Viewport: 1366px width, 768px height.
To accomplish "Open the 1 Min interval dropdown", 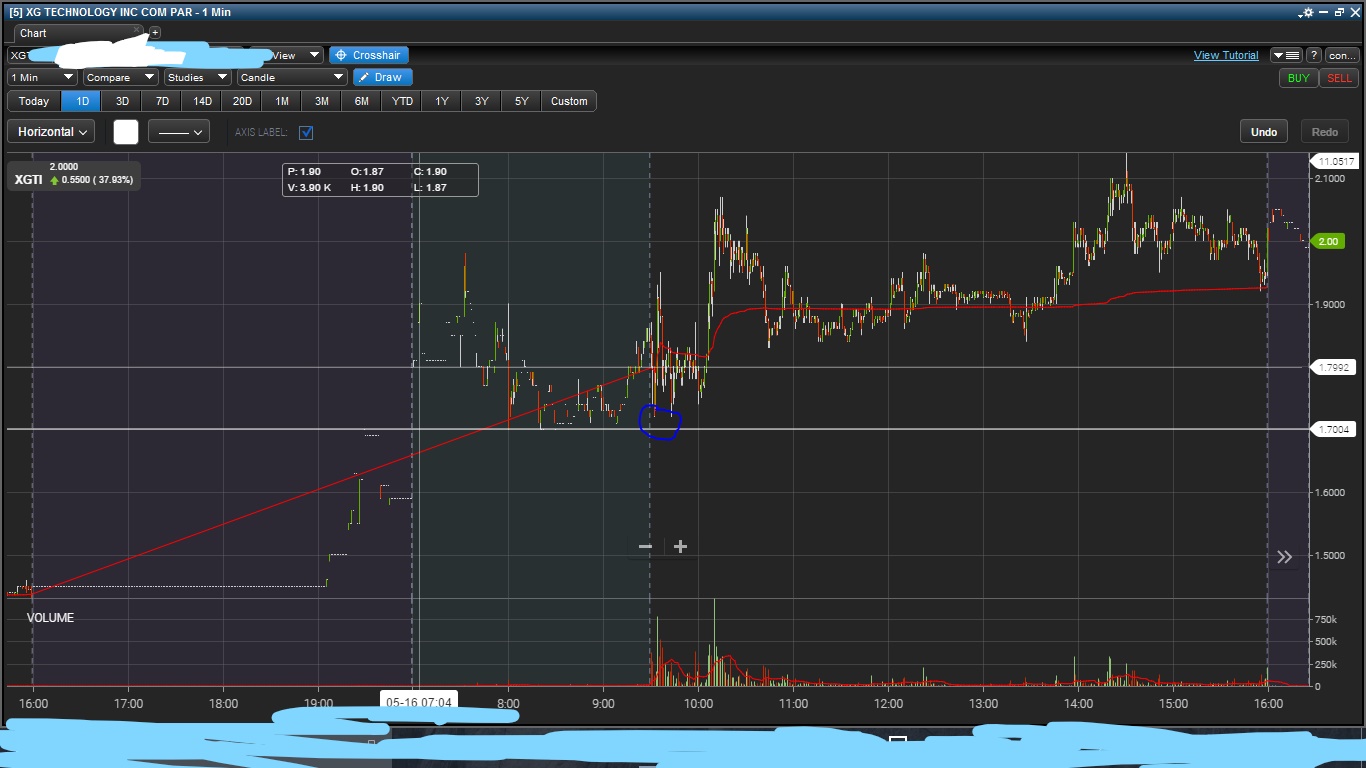I will 42,77.
